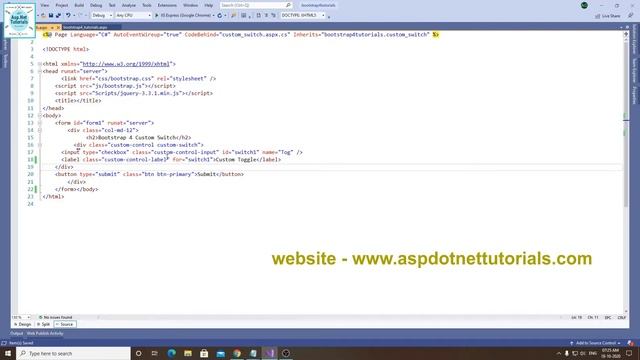
Task: Click the No issues found indicator
Action: (56, 317)
